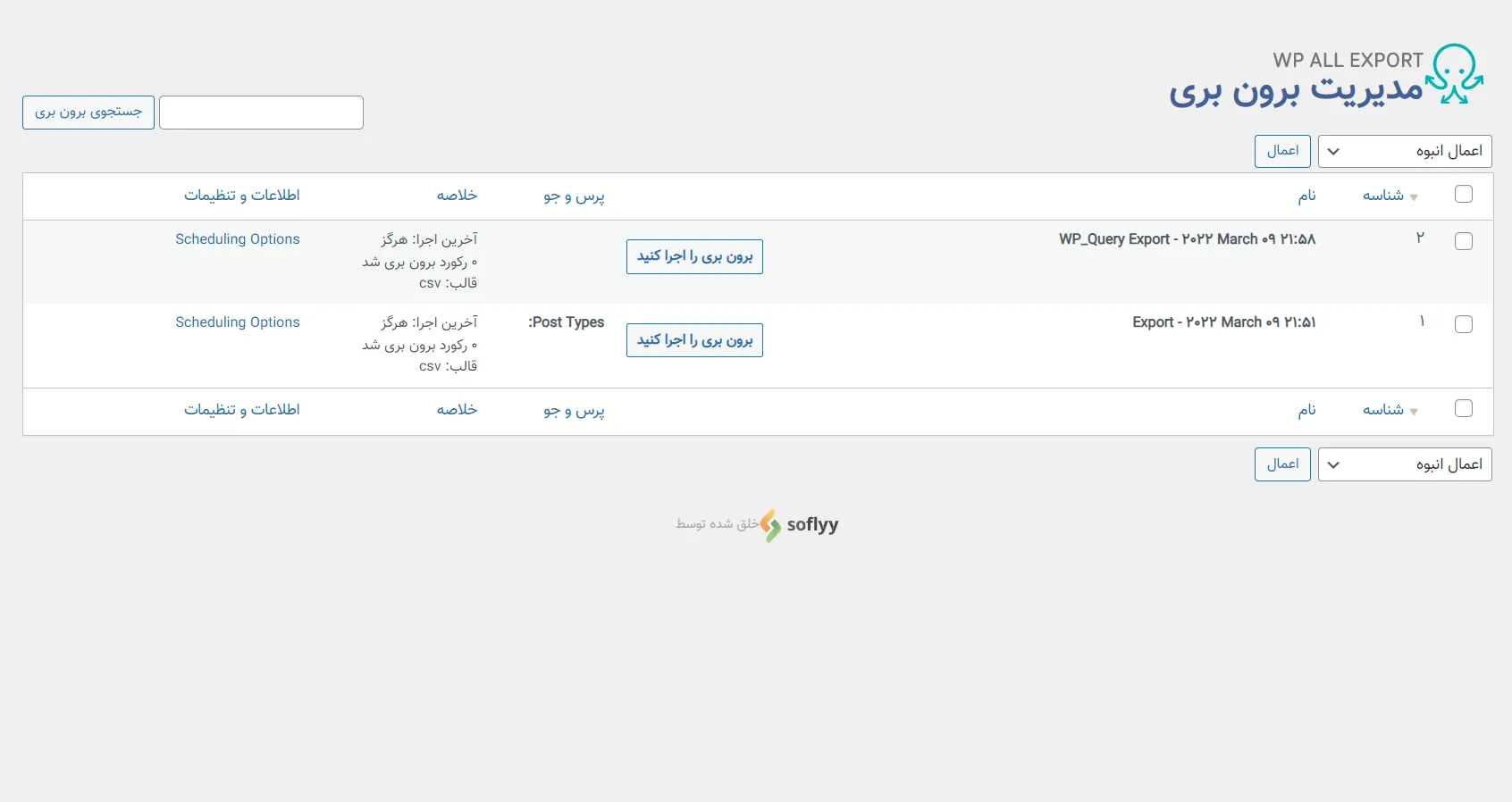Click the bottom اعمال apply button
This screenshot has width=1512, height=802.
[1282, 464]
